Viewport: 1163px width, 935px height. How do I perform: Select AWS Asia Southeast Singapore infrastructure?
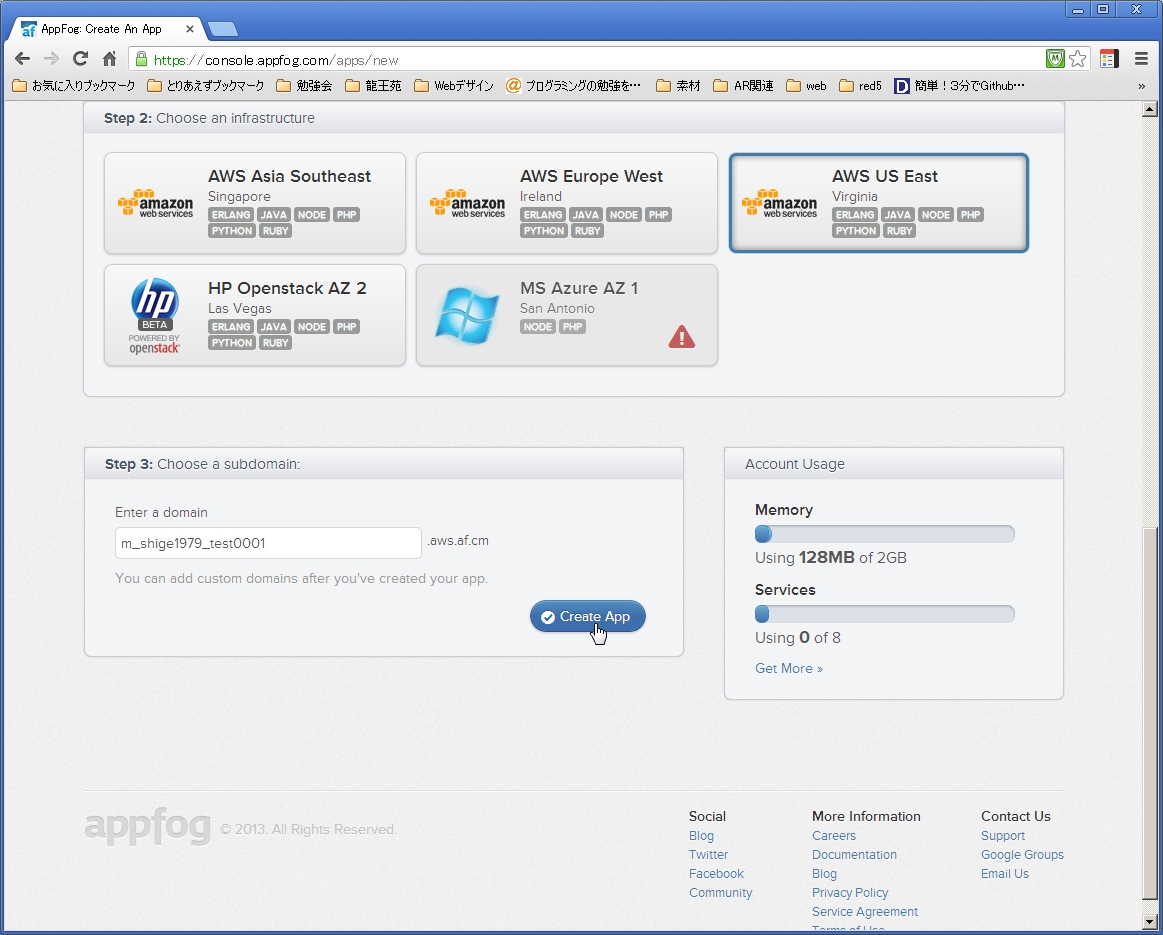[255, 203]
